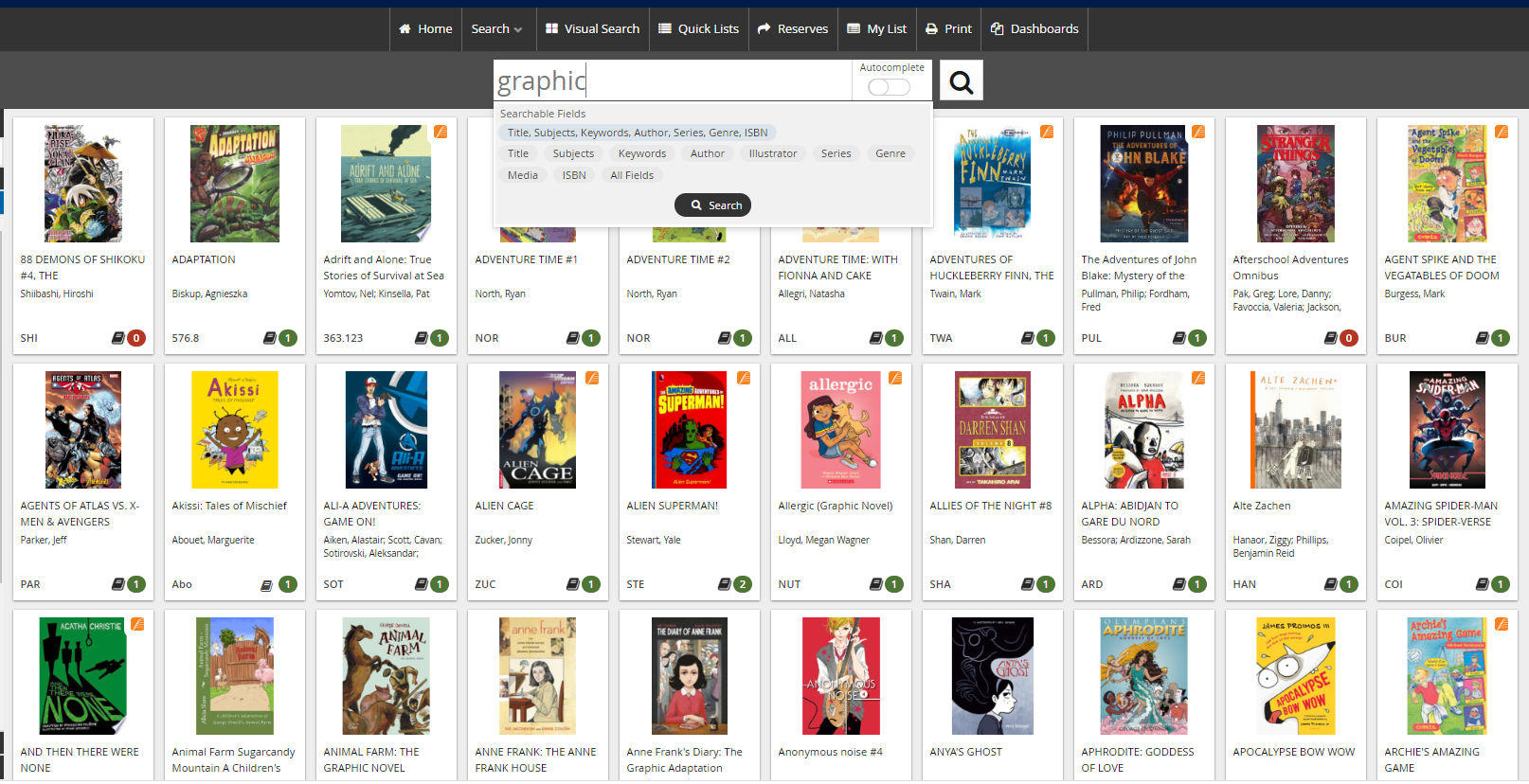Open Adaptation book cover
The image size is (1529, 784).
[235, 184]
